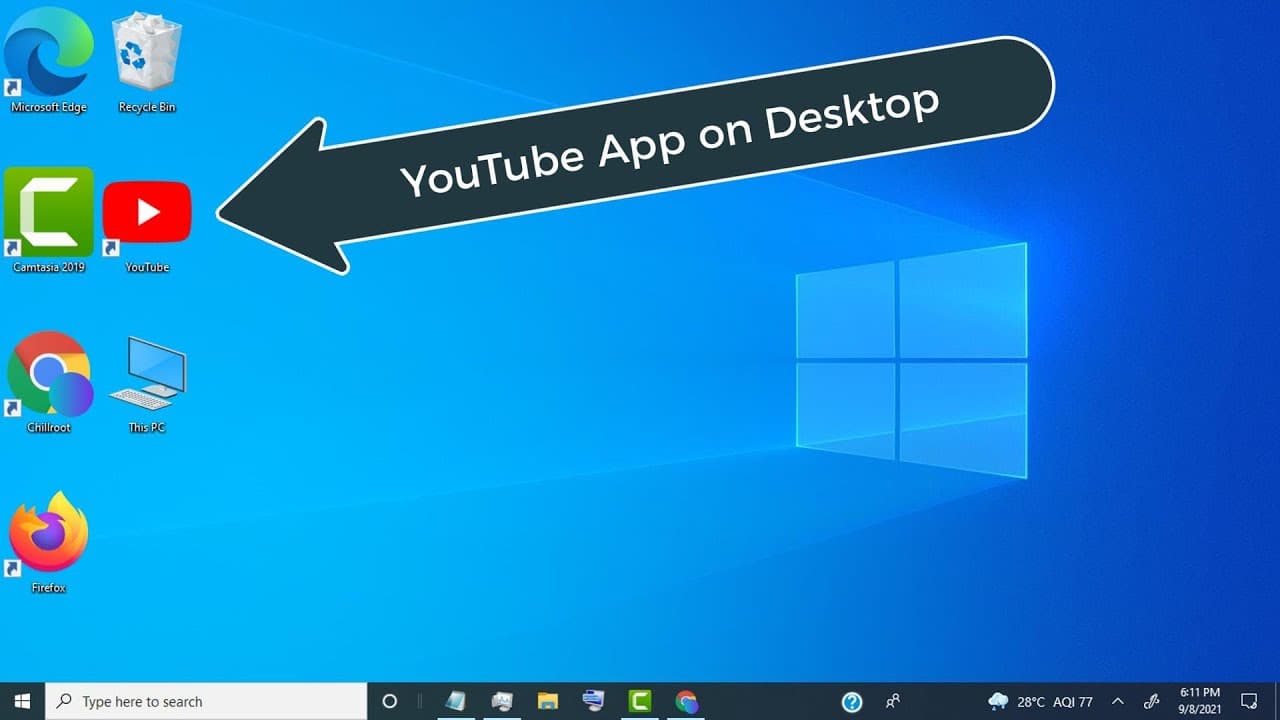Image resolution: width=1280 pixels, height=720 pixels.
Task: Open the clock showing 6:11 PM
Action: click(x=1200, y=701)
